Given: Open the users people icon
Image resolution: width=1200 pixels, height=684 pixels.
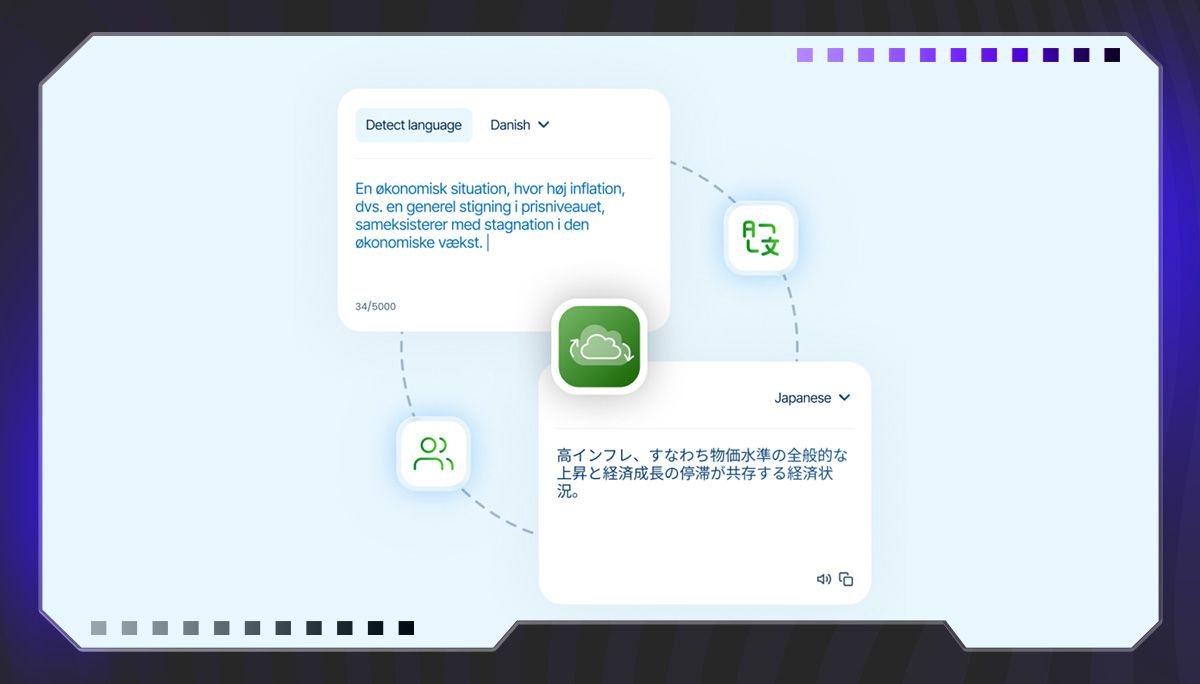Looking at the screenshot, I should [x=433, y=453].
